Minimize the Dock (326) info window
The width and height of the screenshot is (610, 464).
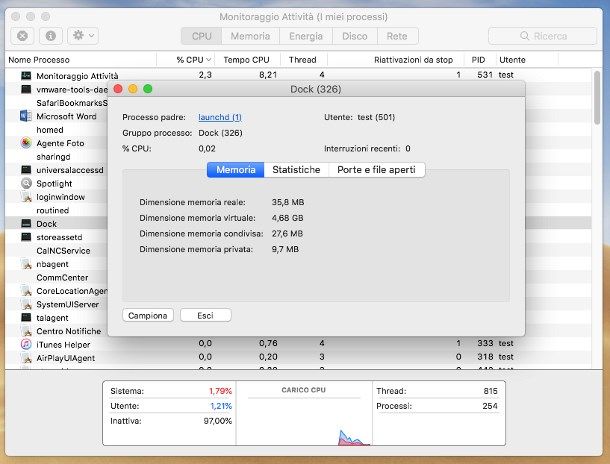133,89
